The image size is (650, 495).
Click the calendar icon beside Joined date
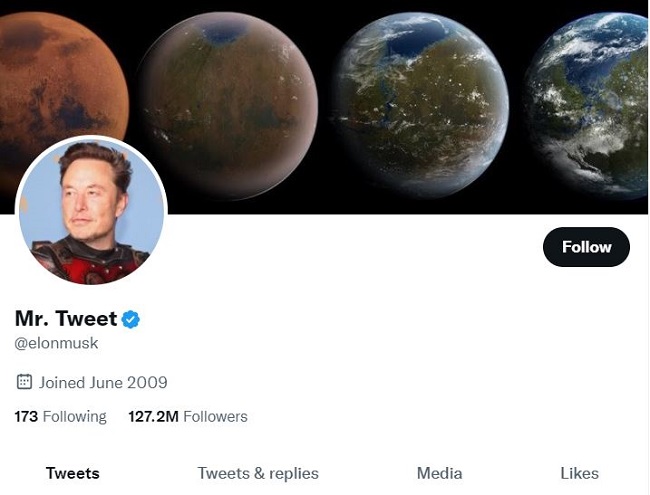click(x=25, y=382)
